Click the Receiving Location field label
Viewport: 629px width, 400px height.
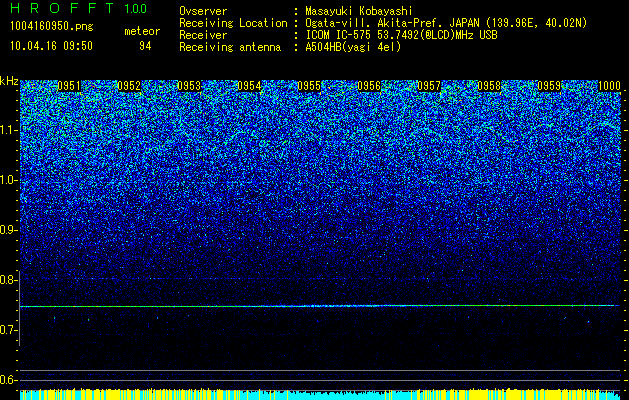[233, 23]
